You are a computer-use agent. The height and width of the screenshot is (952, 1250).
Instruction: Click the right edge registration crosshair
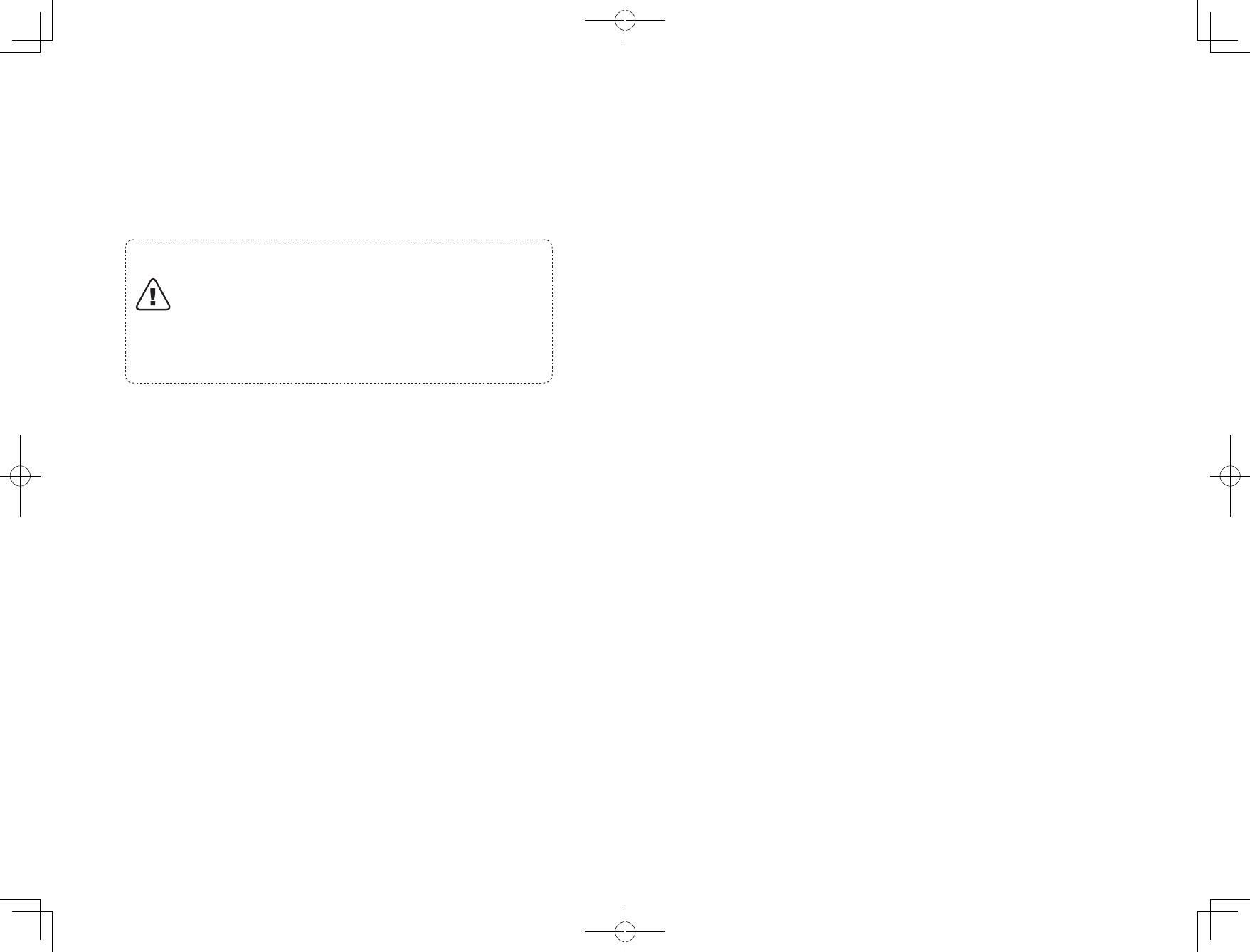click(1229, 476)
